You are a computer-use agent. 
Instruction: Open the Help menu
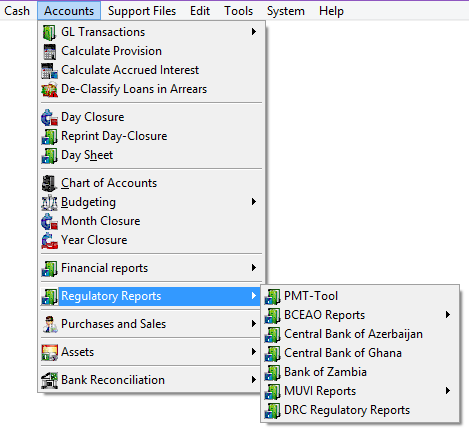click(331, 11)
